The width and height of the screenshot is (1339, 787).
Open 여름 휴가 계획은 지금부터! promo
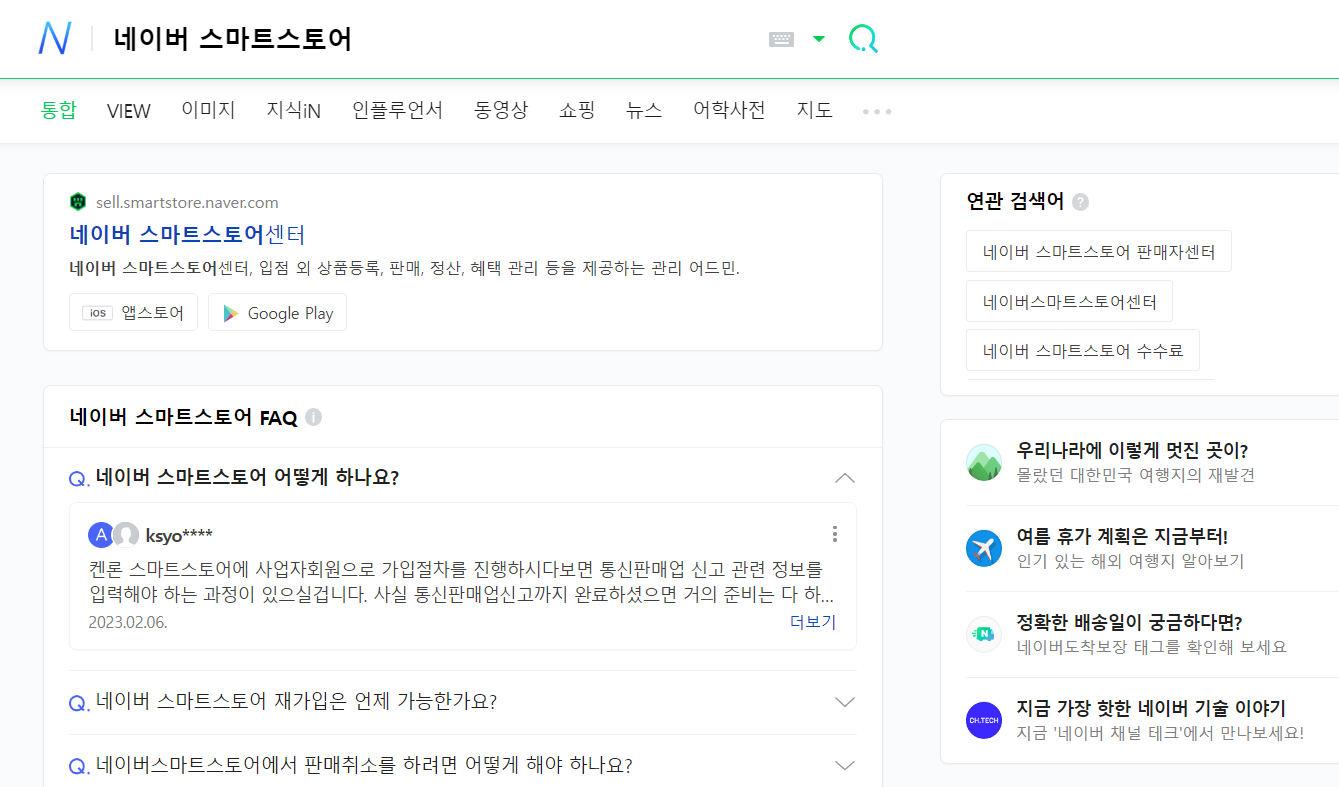click(1122, 536)
